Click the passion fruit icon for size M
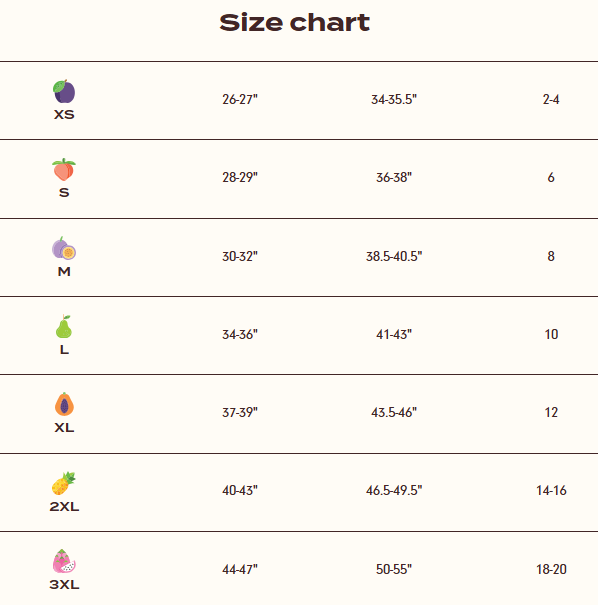Image resolution: width=598 pixels, height=605 pixels. coord(64,248)
